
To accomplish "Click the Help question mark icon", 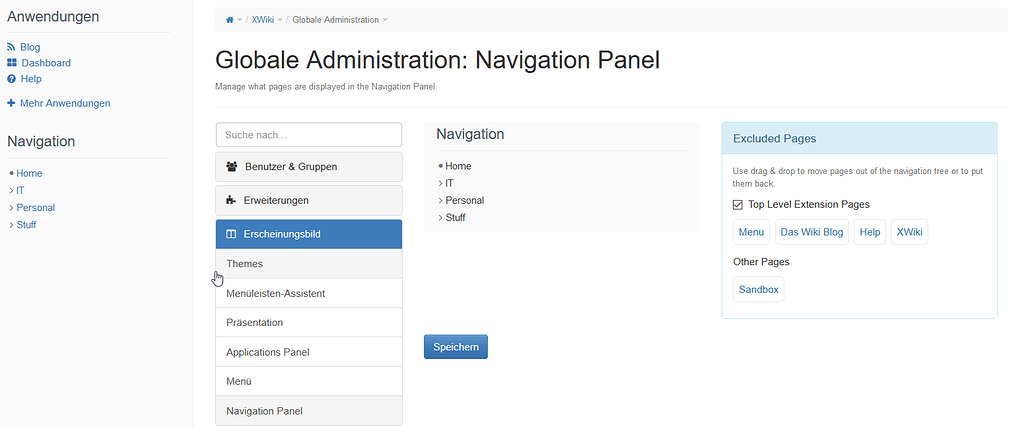I will pyautogui.click(x=11, y=78).
